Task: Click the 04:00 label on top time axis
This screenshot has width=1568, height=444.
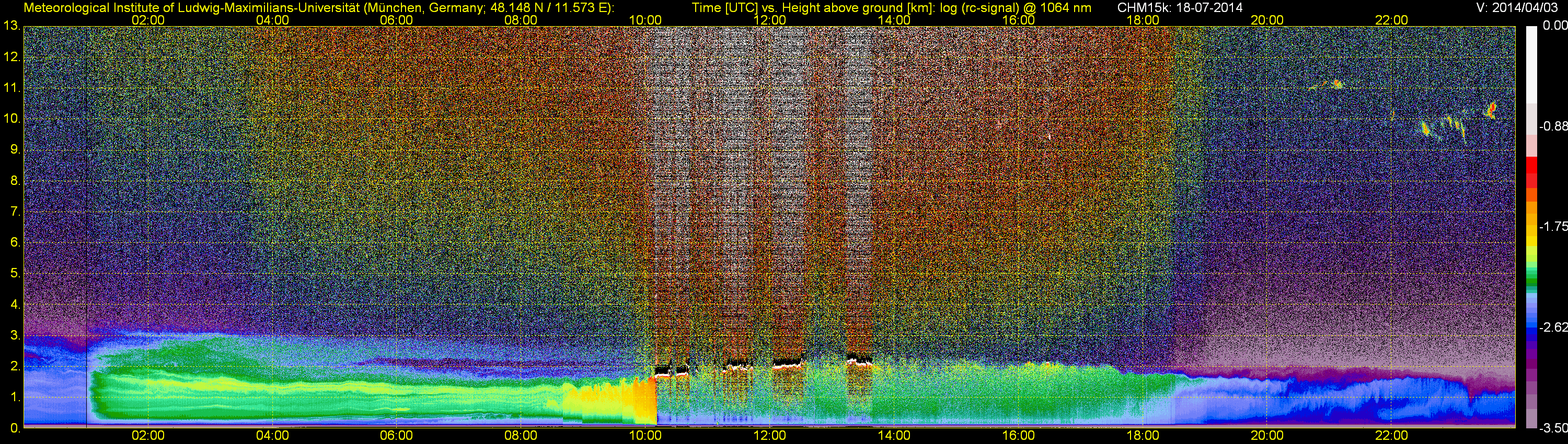Action: click(272, 20)
